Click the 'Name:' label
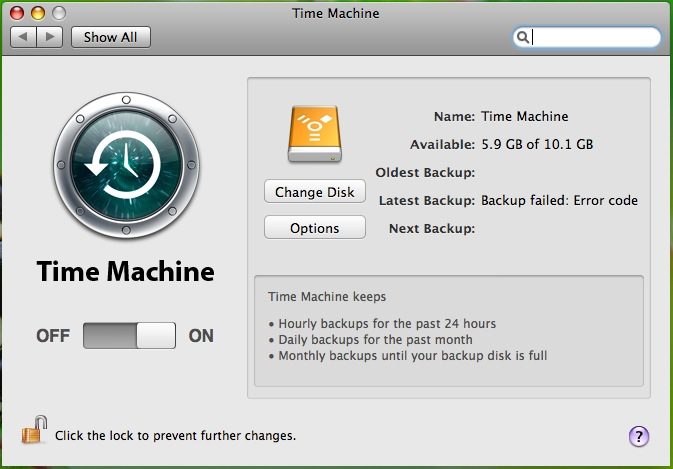Screen dimensions: 673x469 pyautogui.click(x=454, y=116)
